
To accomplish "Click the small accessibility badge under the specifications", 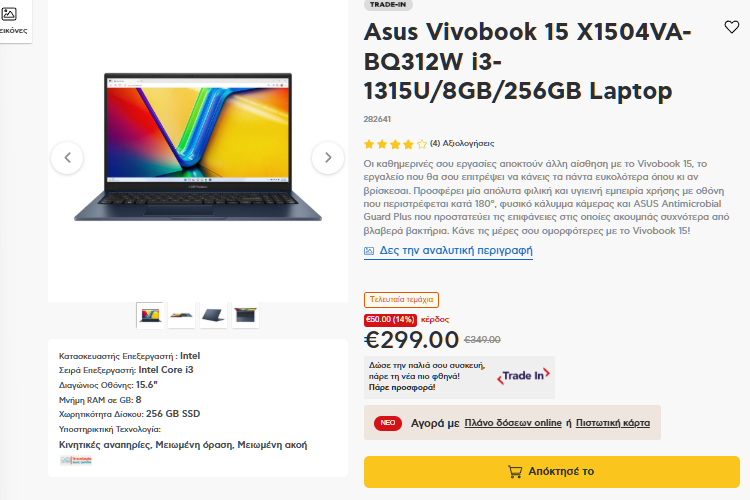I will 76,460.
